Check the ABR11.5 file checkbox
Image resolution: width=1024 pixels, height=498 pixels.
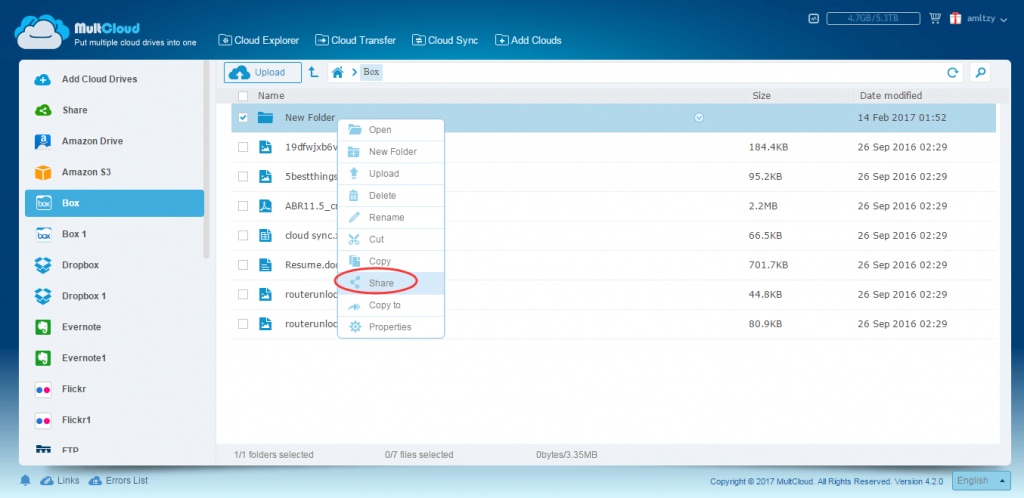(x=243, y=206)
